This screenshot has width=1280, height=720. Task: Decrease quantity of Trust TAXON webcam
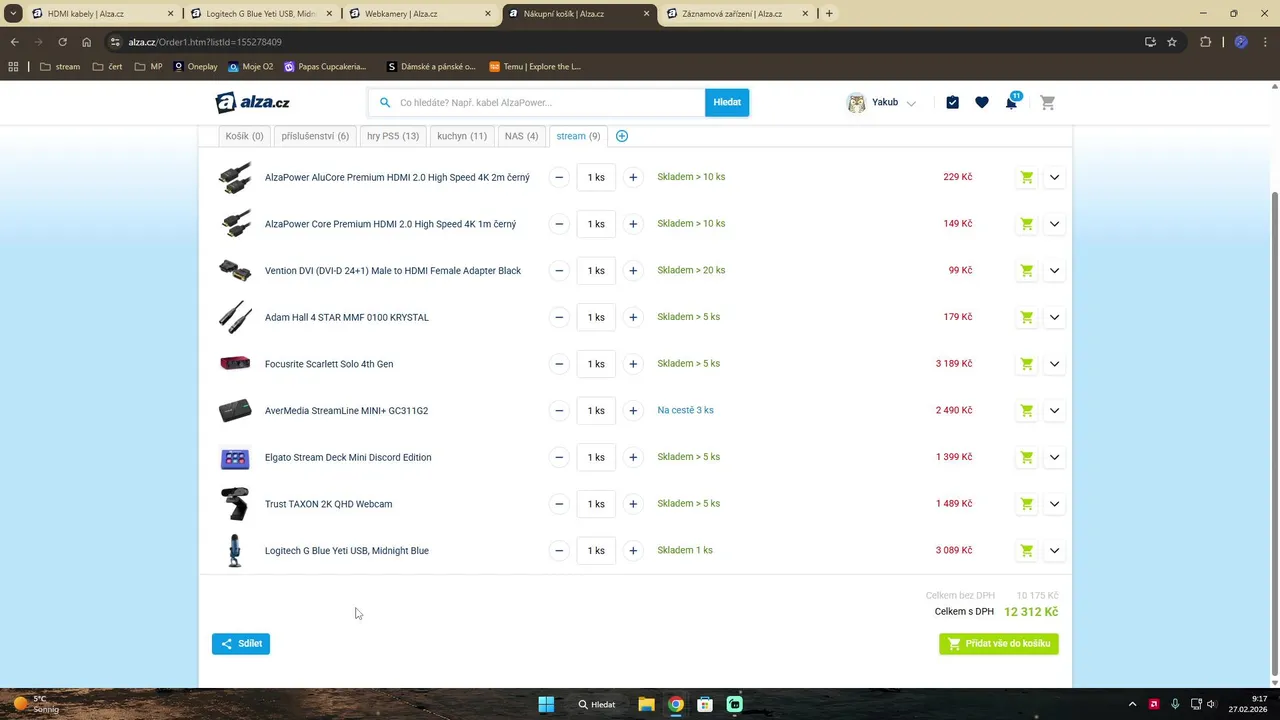559,504
